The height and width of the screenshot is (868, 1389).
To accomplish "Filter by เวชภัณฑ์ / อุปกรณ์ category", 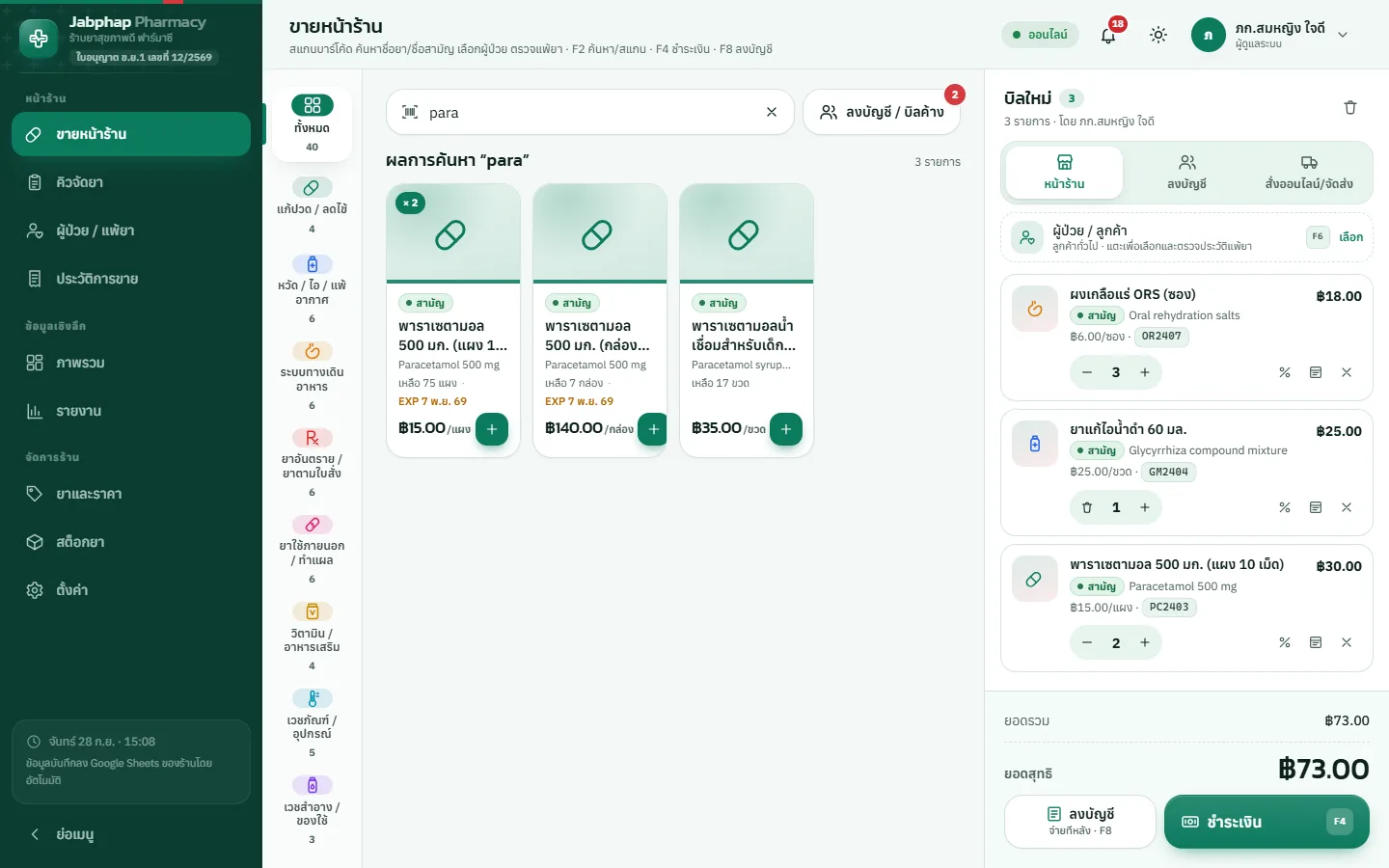I will [x=312, y=722].
